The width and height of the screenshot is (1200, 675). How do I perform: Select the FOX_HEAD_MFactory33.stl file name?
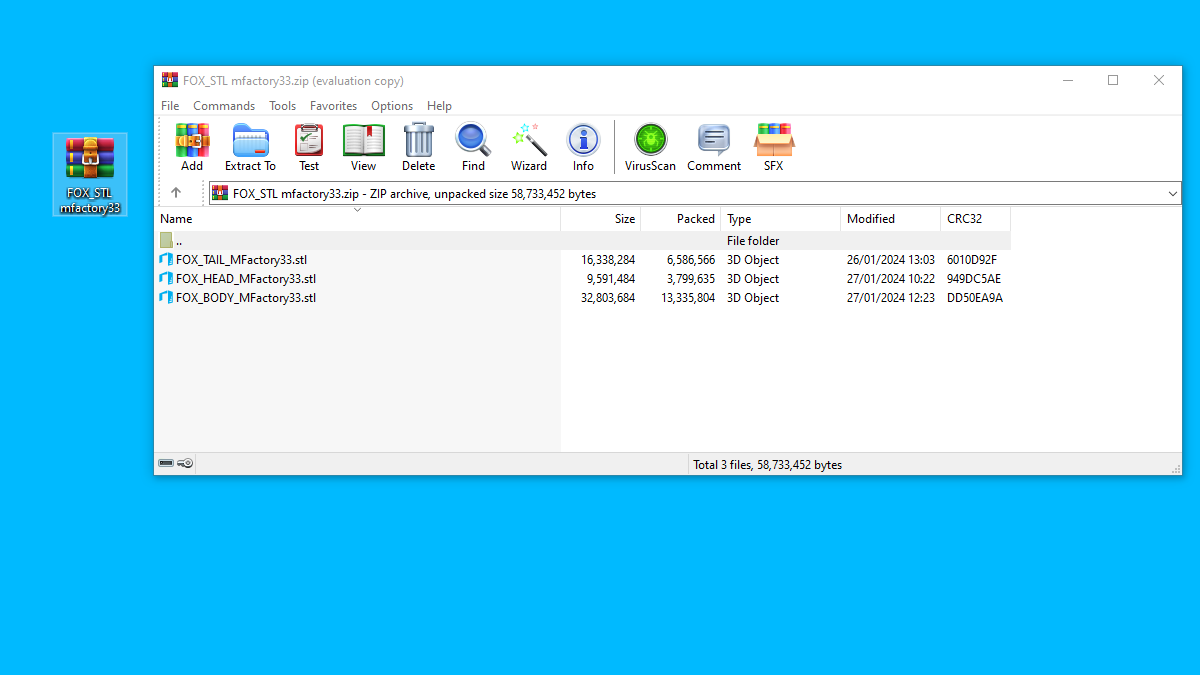click(x=246, y=279)
